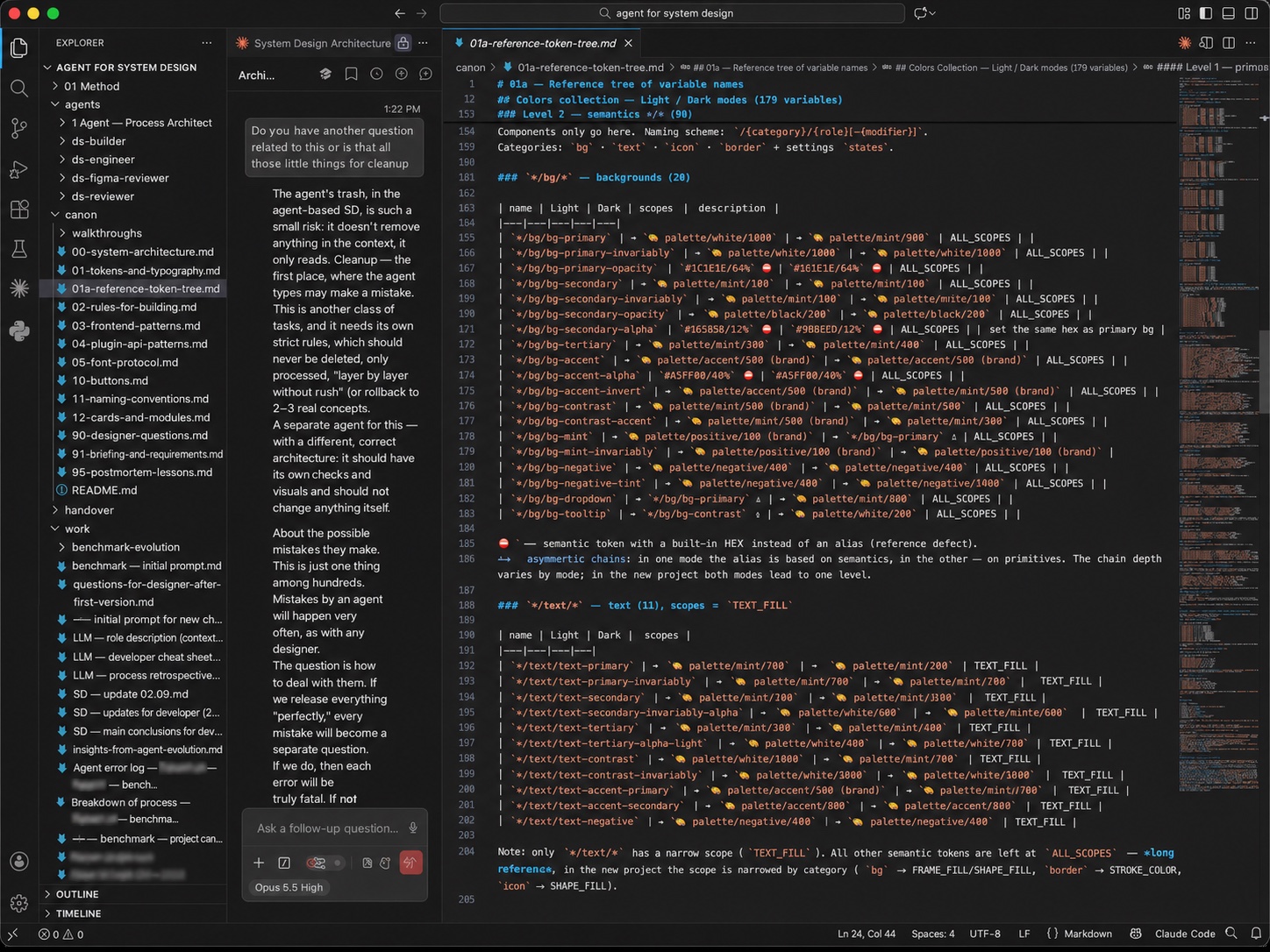
Task: Switch to the System Design Architecture tab
Action: tap(322, 43)
